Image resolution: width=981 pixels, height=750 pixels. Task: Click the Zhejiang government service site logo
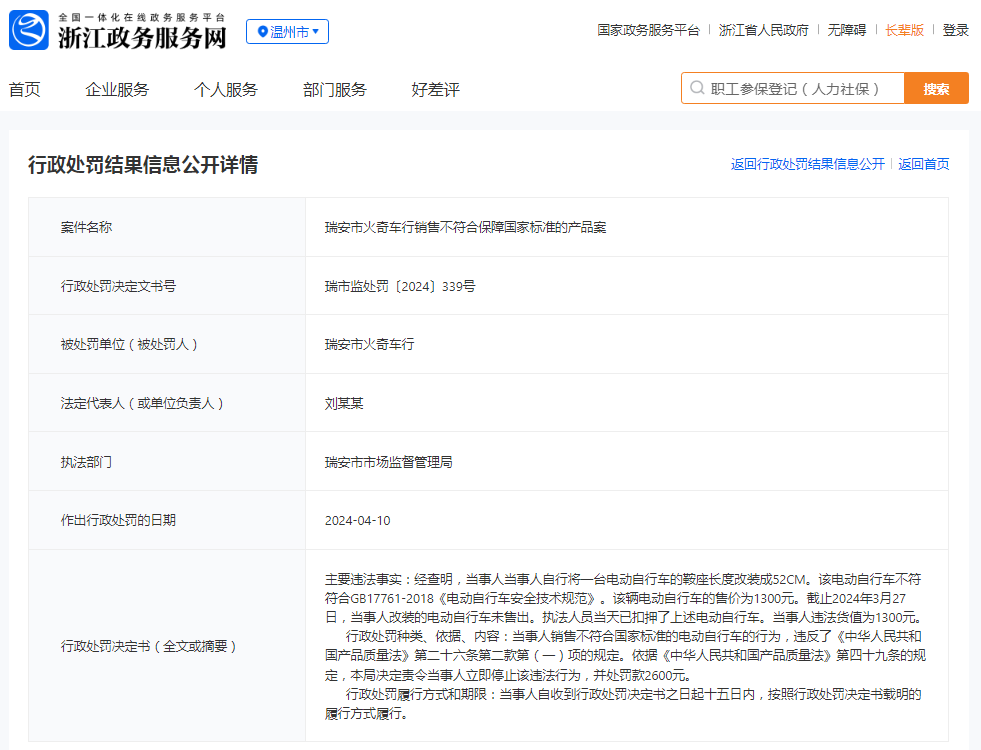pyautogui.click(x=29, y=31)
